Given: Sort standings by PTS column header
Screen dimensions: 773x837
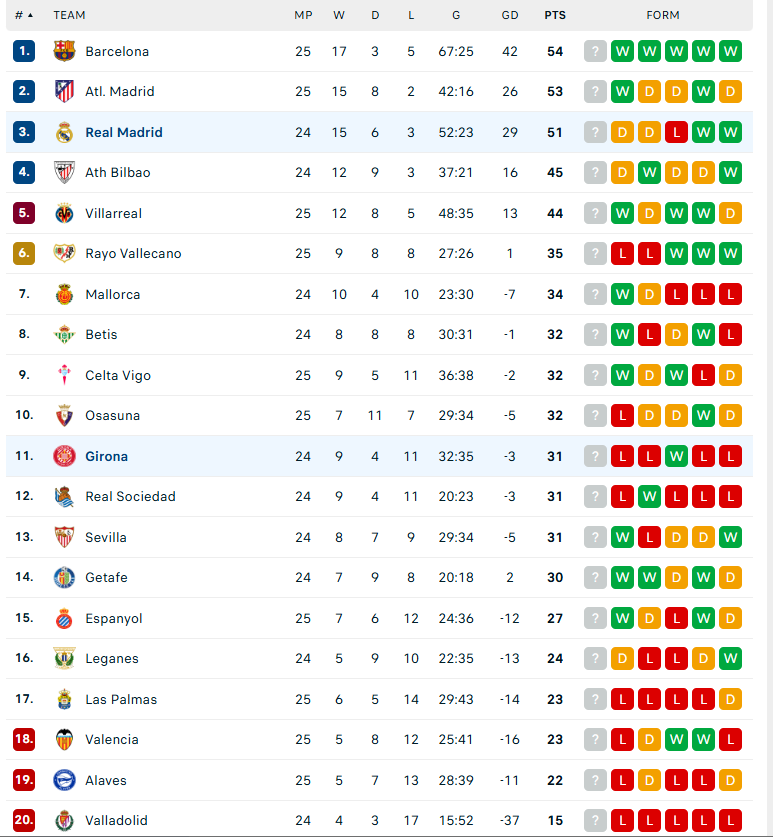Looking at the screenshot, I should coord(555,15).
